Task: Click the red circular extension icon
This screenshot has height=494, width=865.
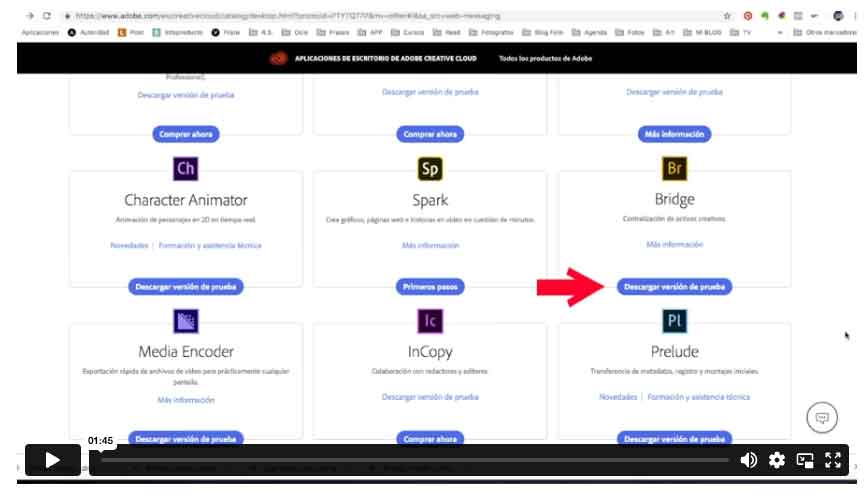Action: click(x=747, y=16)
